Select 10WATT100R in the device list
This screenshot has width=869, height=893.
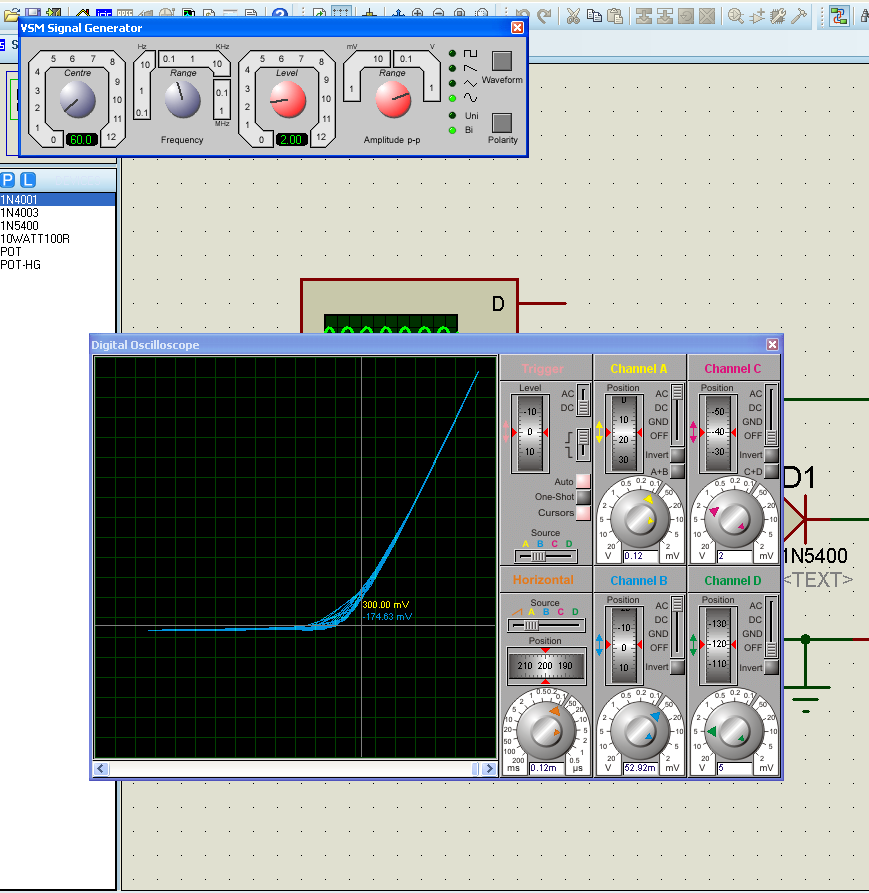pos(58,239)
